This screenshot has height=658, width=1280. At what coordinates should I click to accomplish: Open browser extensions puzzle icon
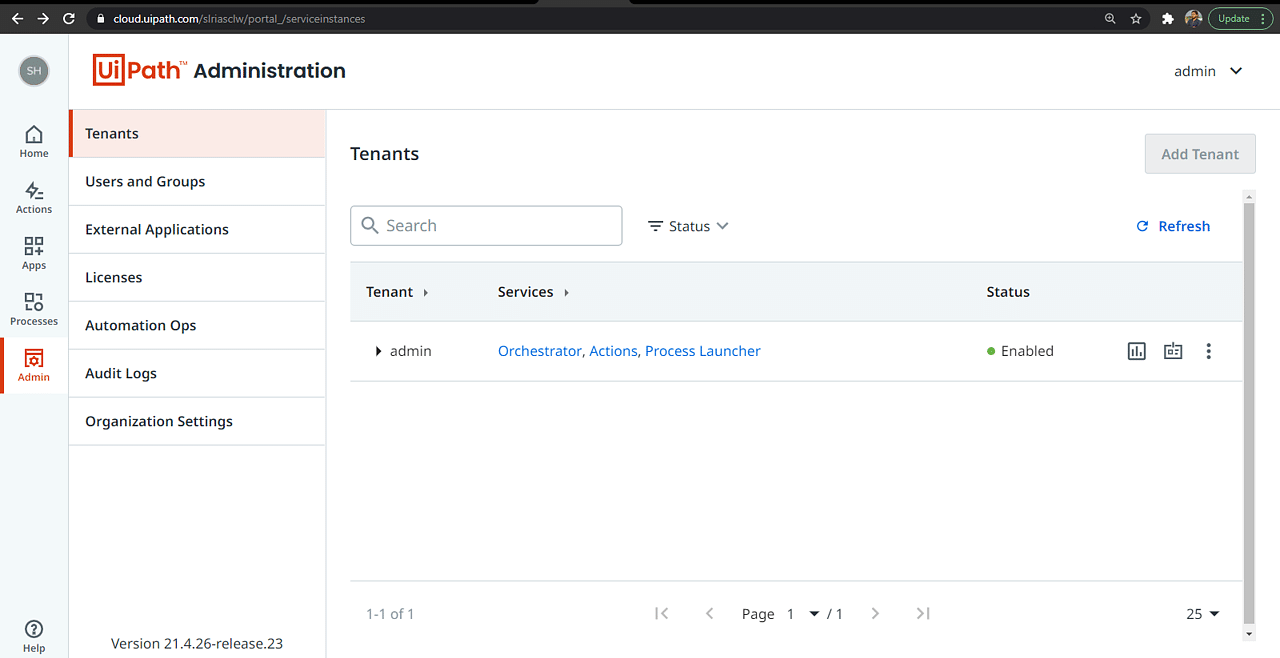click(x=1167, y=18)
